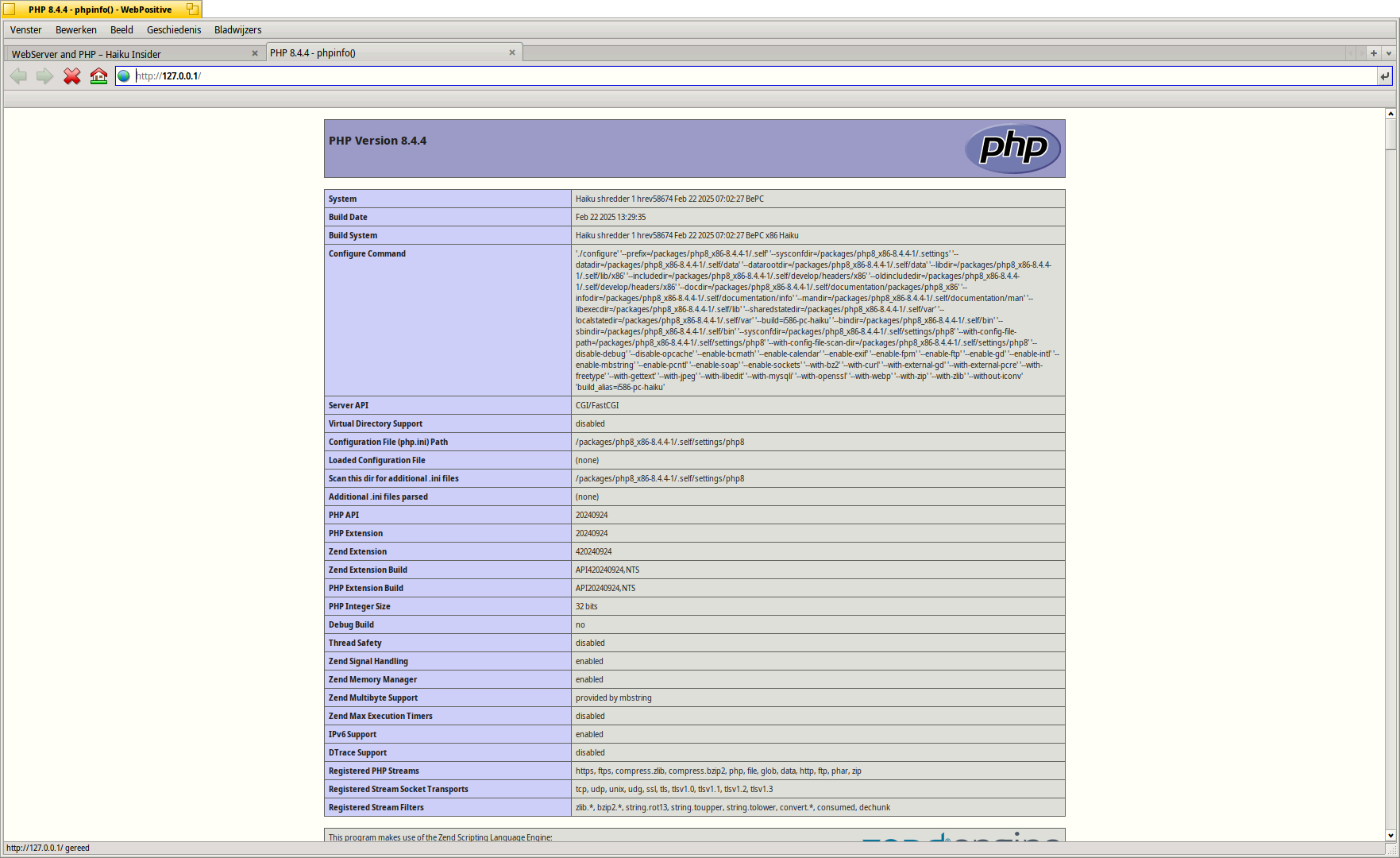Click the Loaded Configuration File label
This screenshot has height=858, width=1400.
point(377,461)
